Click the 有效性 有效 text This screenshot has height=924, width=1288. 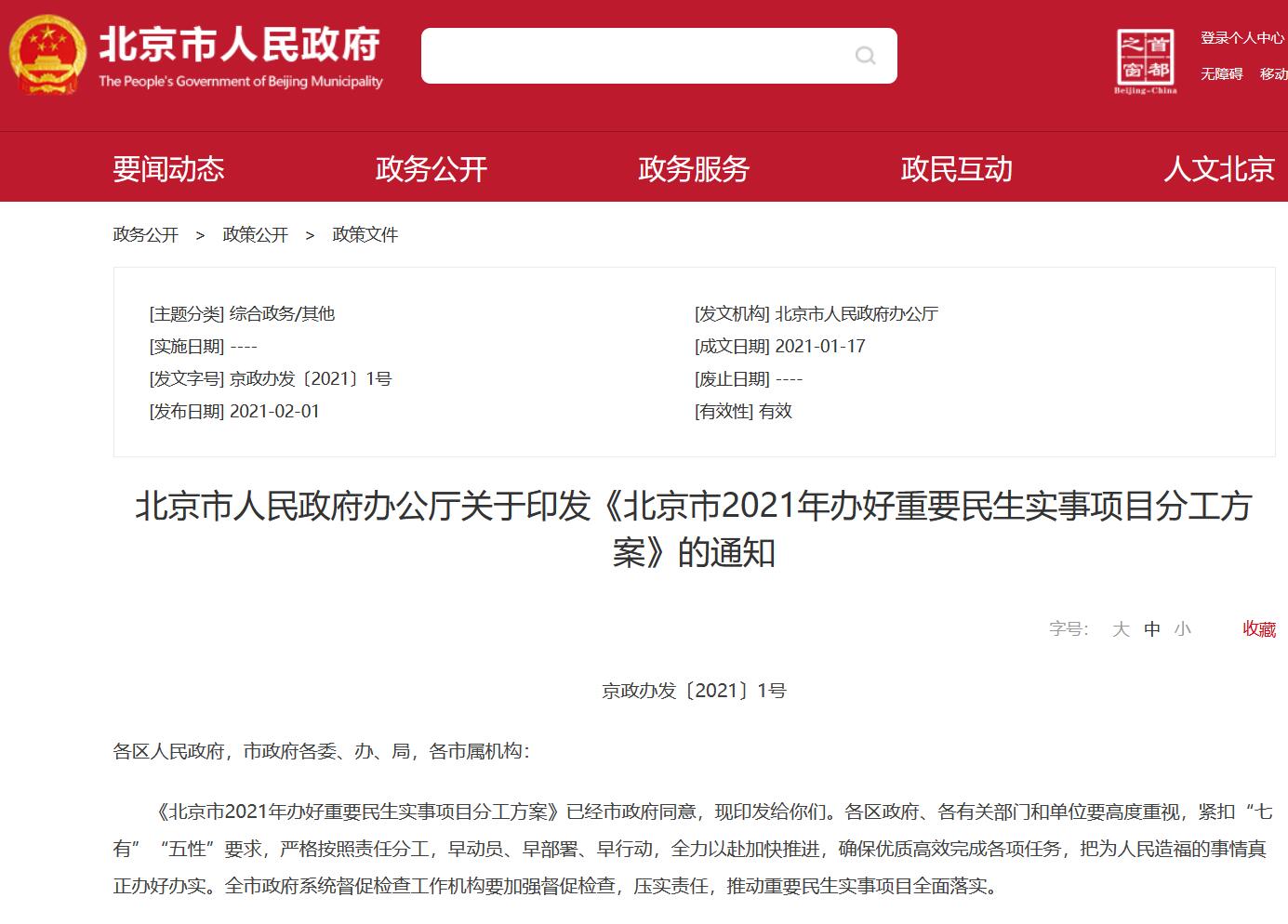(x=743, y=412)
